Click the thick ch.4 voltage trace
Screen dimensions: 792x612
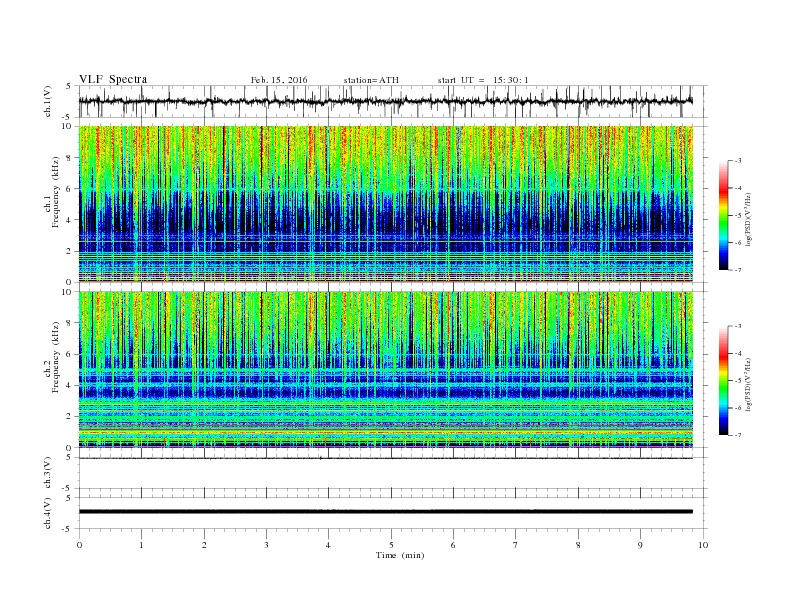click(385, 512)
